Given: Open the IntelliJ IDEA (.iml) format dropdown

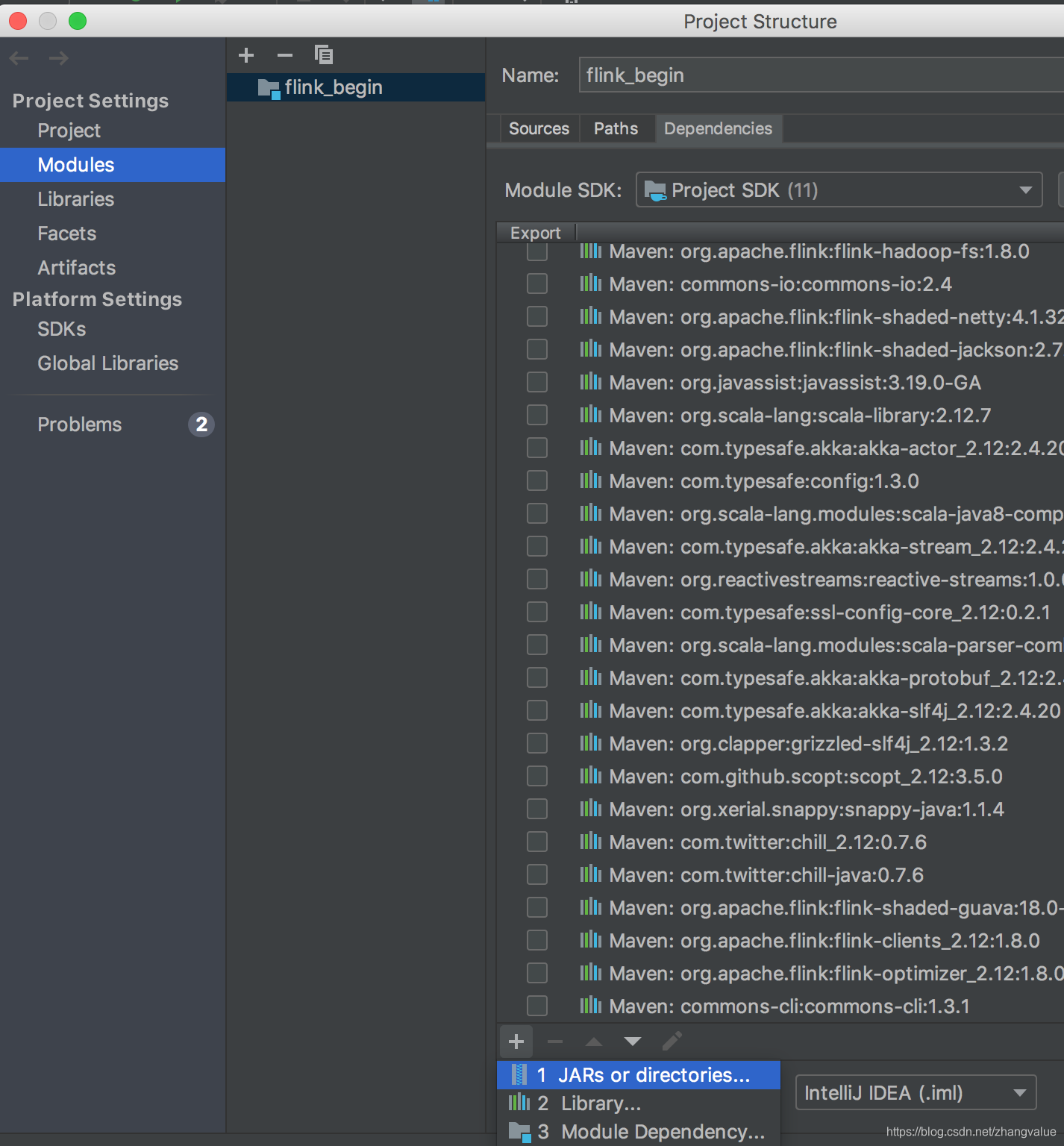Looking at the screenshot, I should (1021, 1093).
